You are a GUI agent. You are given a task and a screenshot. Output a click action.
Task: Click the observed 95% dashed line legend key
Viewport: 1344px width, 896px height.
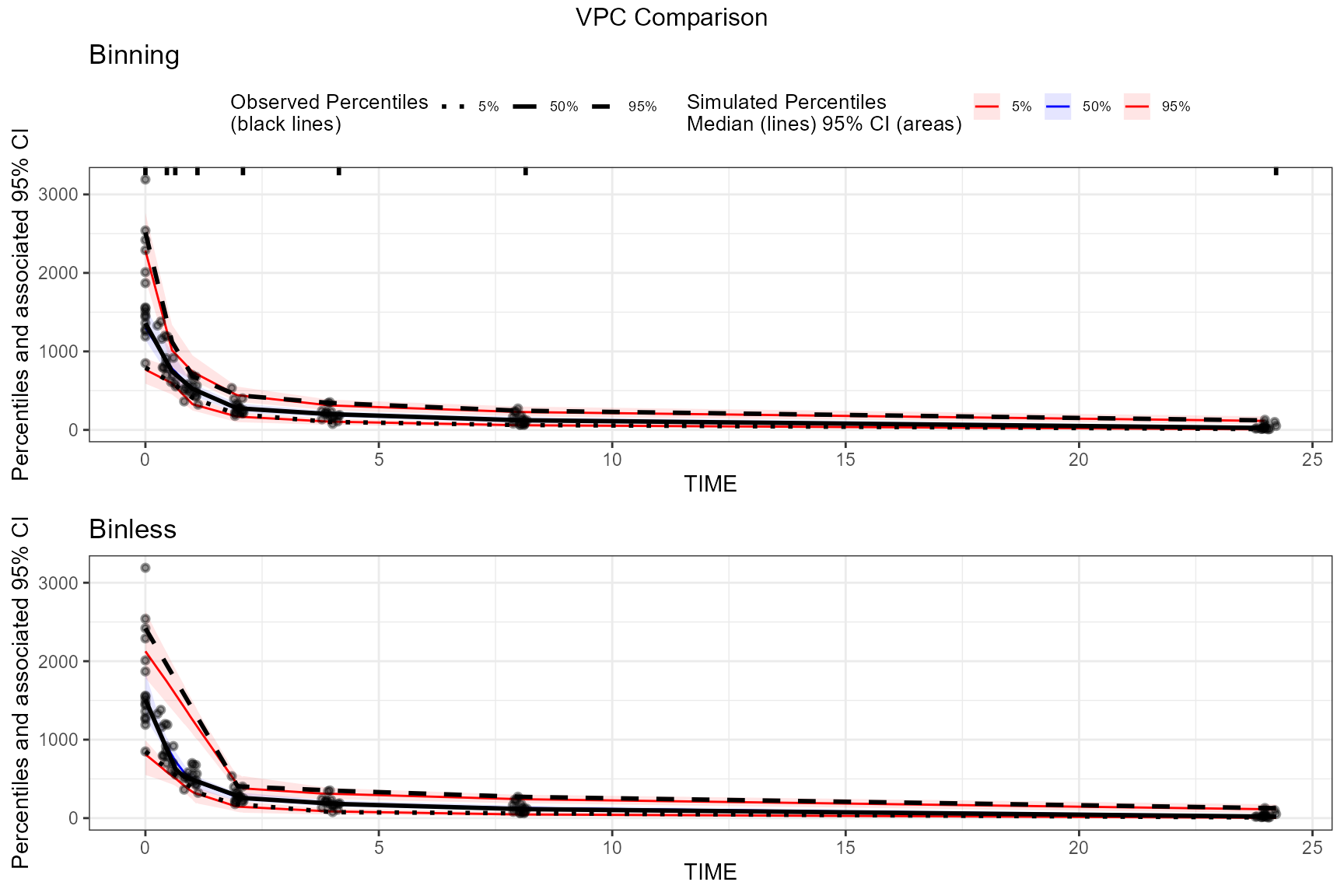[601, 107]
